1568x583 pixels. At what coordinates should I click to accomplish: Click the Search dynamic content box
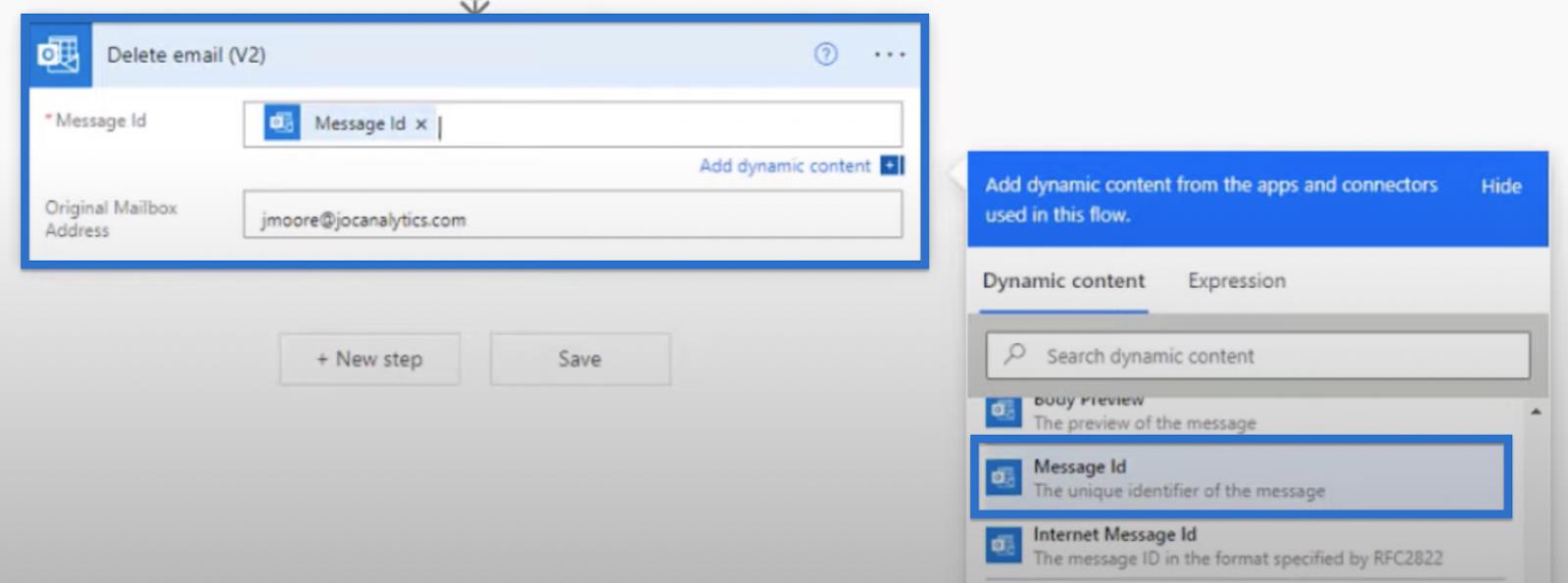pos(1257,356)
